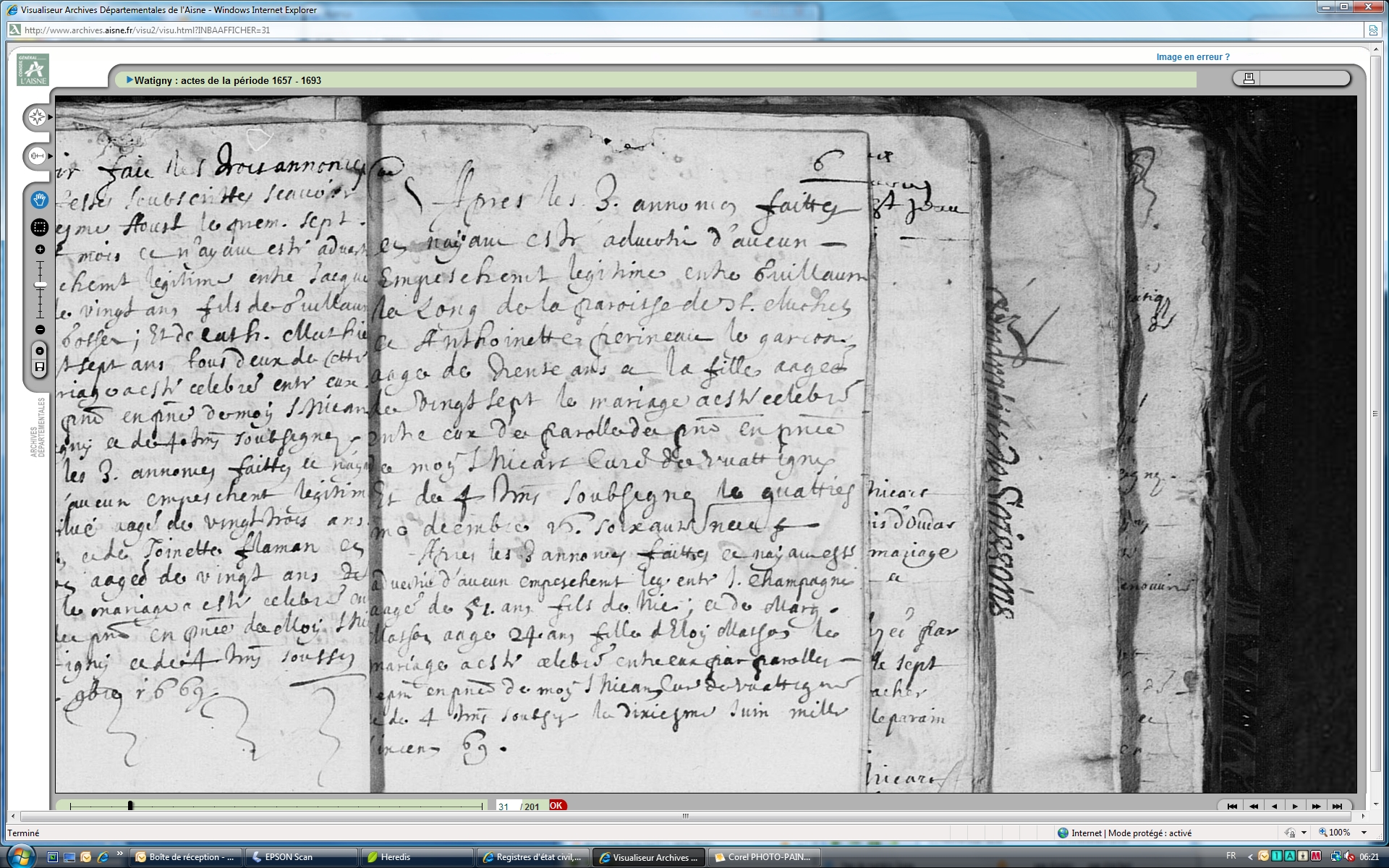The height and width of the screenshot is (868, 1389).
Task: Select the rectangular zone selection tool
Action: click(40, 227)
